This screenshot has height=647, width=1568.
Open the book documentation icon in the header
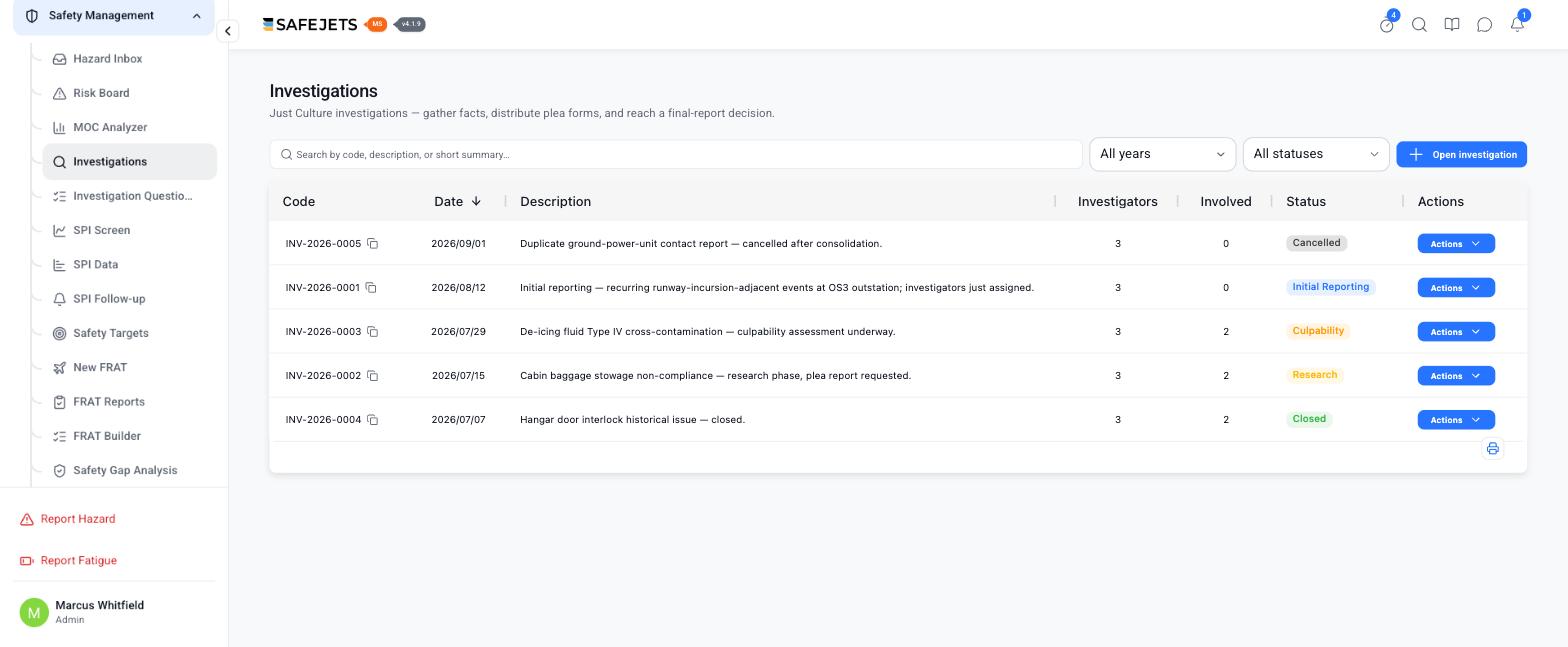pos(1452,25)
